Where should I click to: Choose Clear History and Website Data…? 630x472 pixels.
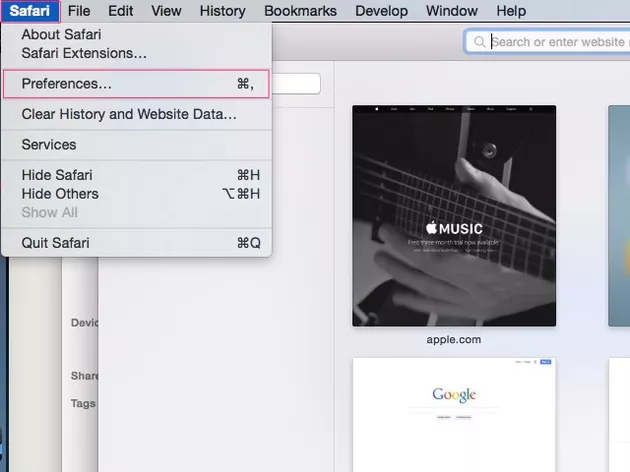(137, 114)
